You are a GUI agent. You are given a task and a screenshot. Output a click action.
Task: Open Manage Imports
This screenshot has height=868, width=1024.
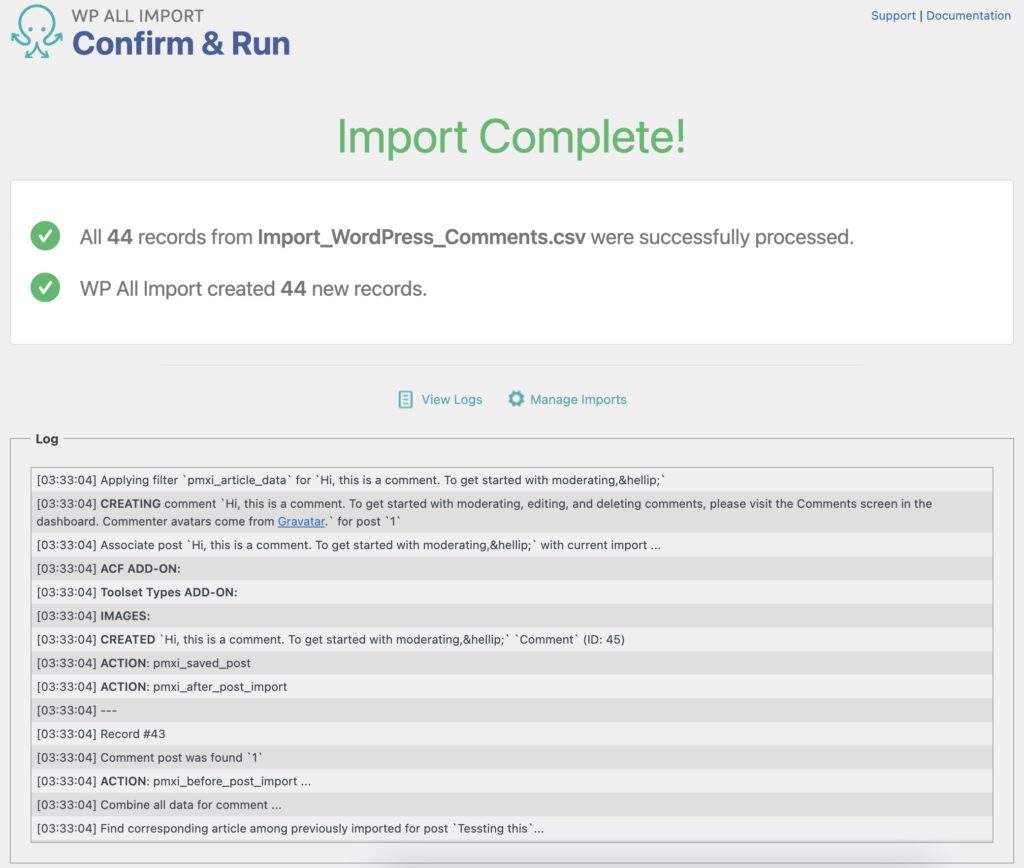[x=580, y=398]
